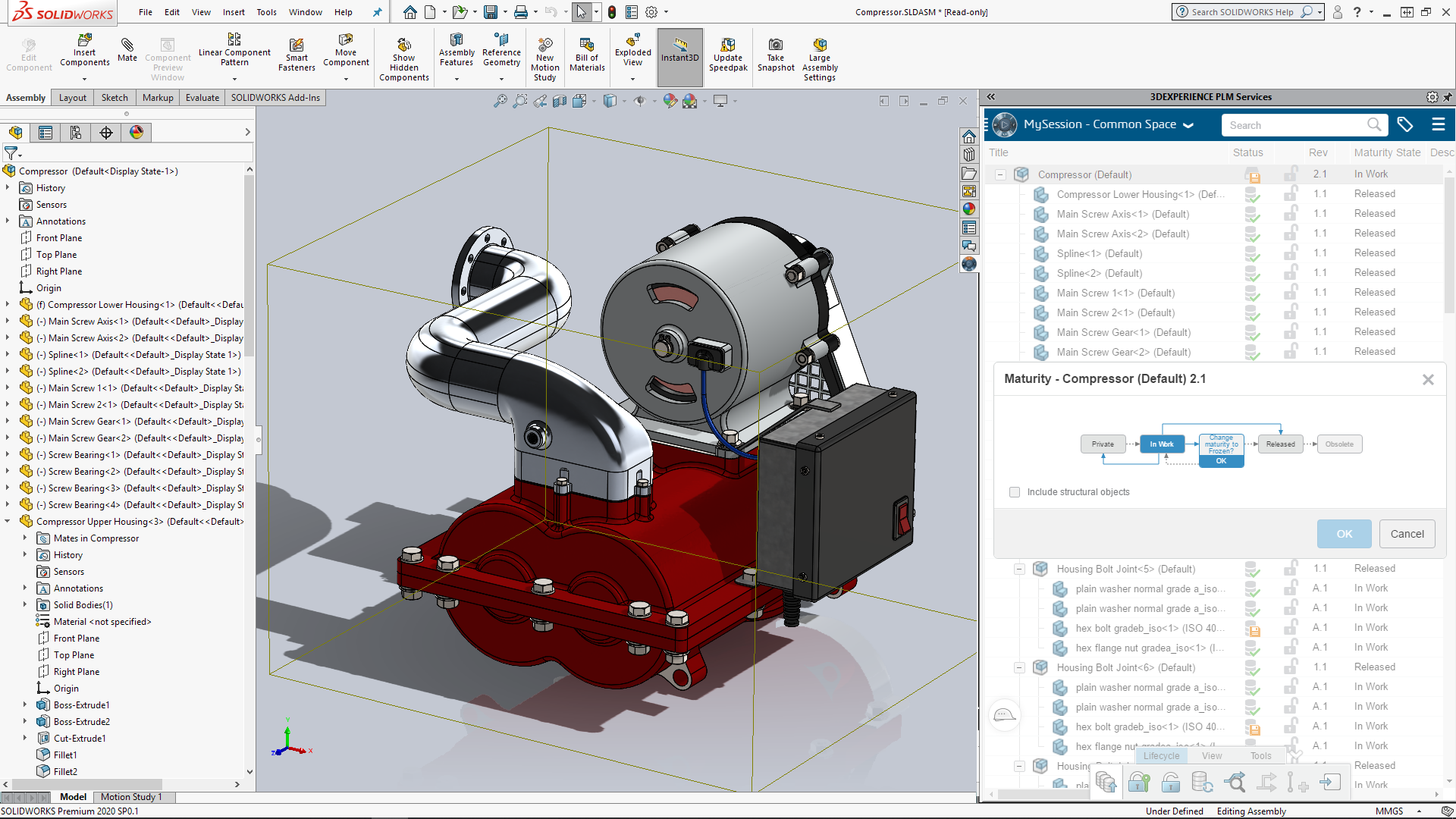
Task: Open Smart Fasteners
Action: [x=296, y=53]
